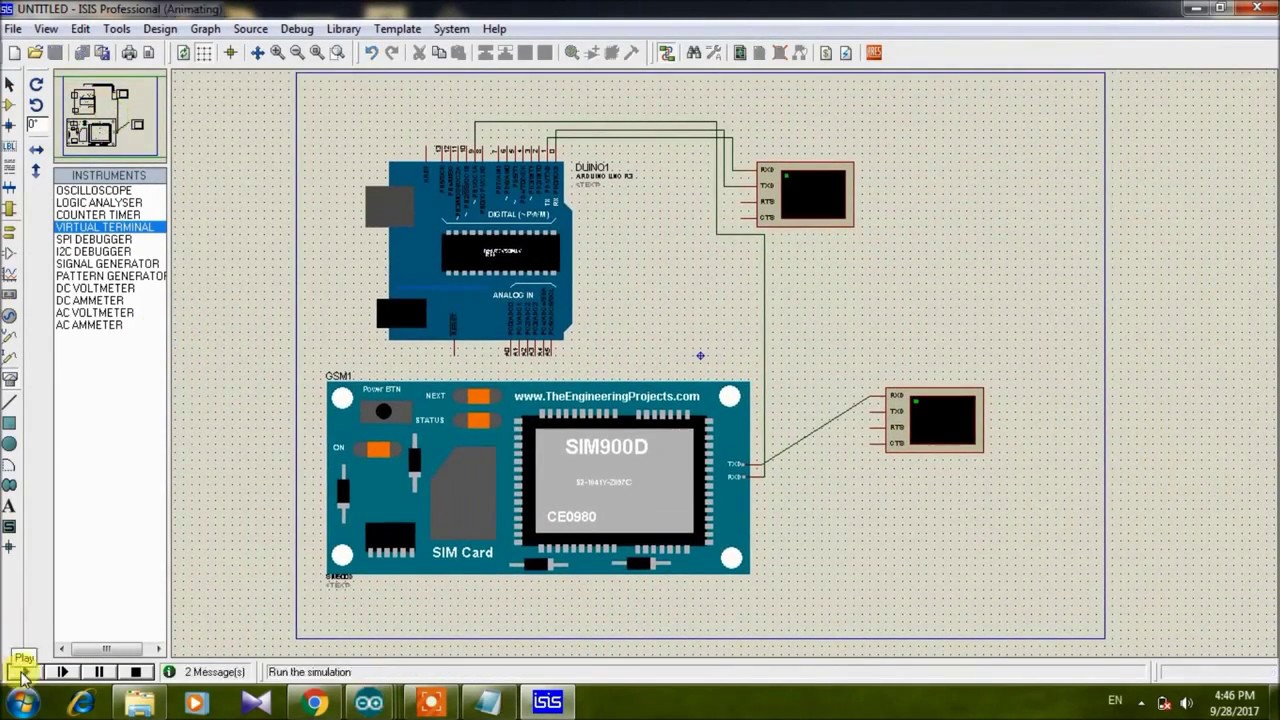Open the Debug menu
The height and width of the screenshot is (720, 1280).
tap(297, 29)
